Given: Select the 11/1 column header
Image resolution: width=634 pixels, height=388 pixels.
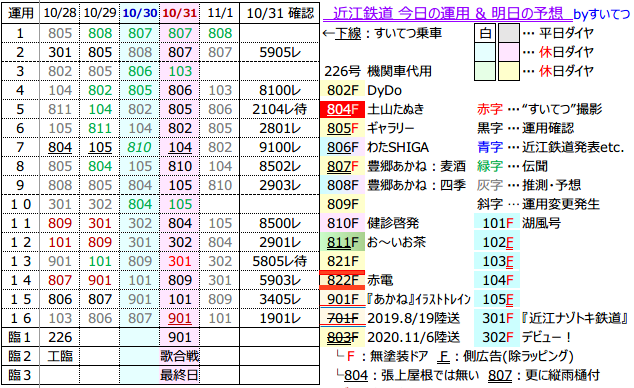Looking at the screenshot, I should click(x=220, y=13).
